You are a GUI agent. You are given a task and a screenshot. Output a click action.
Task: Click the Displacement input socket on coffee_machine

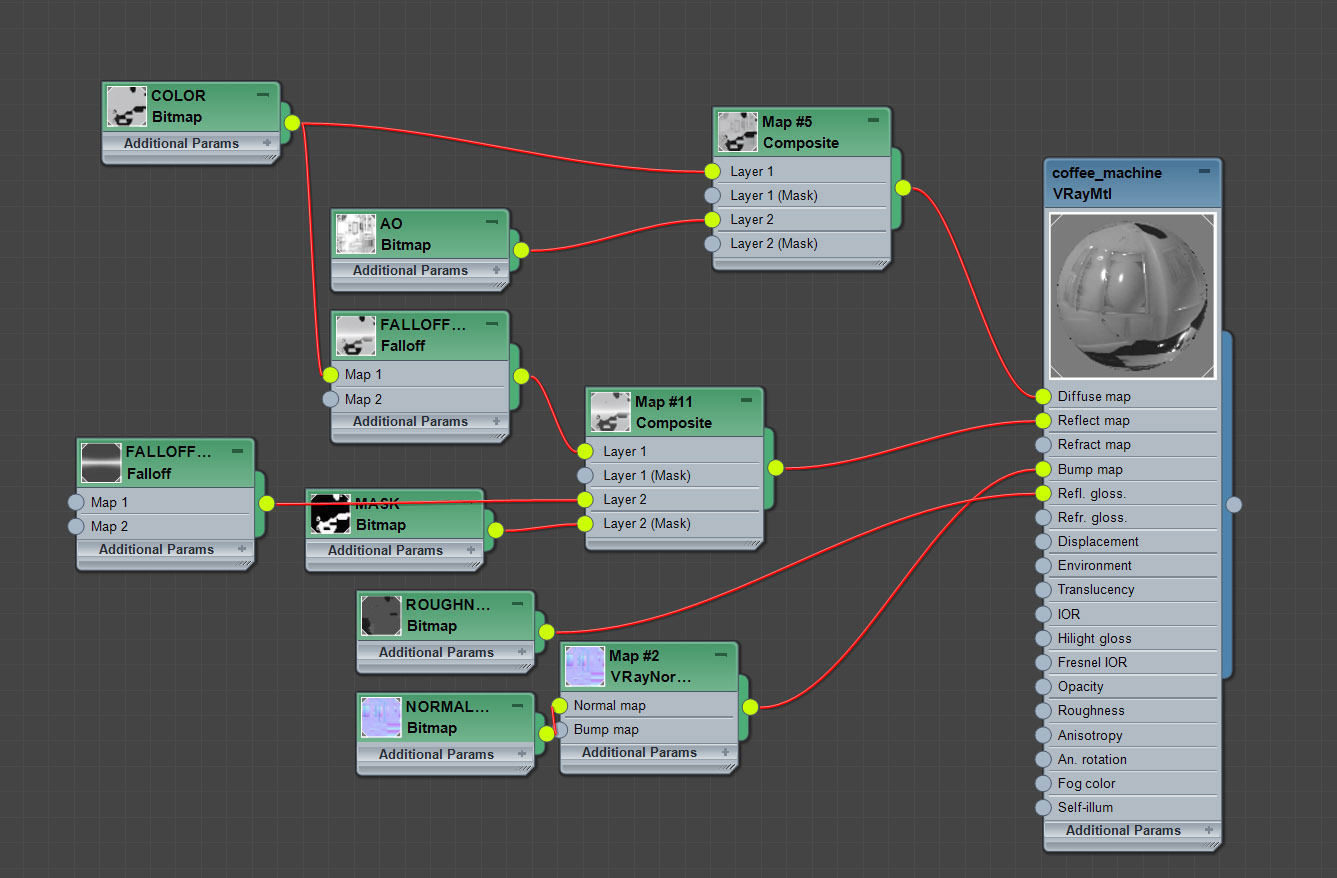(1043, 541)
